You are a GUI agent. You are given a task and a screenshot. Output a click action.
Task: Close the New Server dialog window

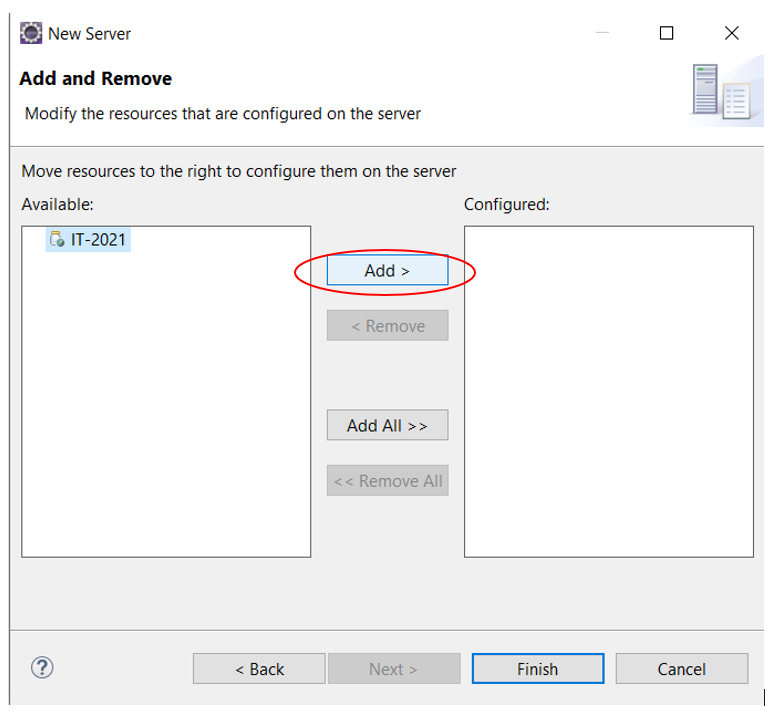(x=732, y=33)
